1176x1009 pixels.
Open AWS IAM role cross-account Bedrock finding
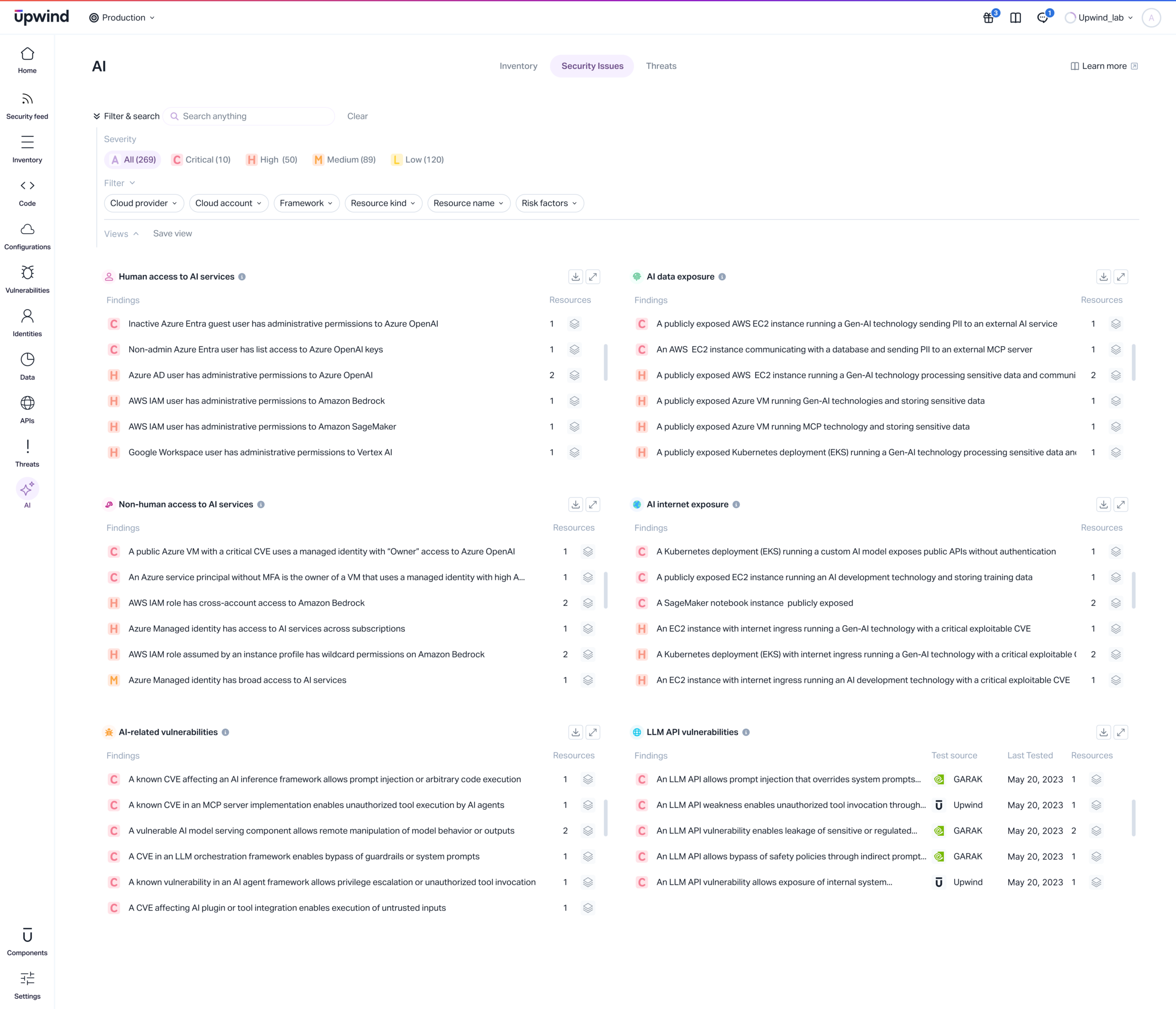coord(246,603)
